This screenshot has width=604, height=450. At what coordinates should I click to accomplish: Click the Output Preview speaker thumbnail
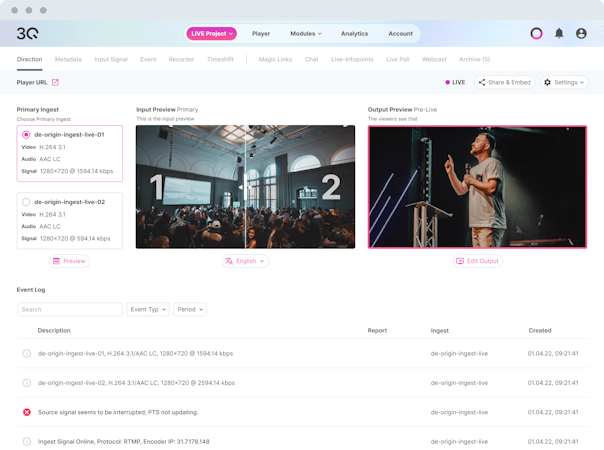477,187
